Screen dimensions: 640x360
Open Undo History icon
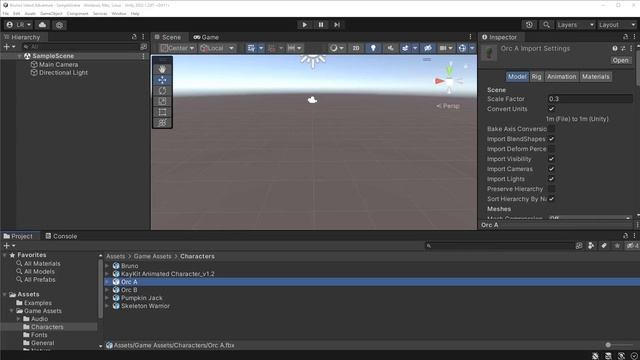coord(529,25)
